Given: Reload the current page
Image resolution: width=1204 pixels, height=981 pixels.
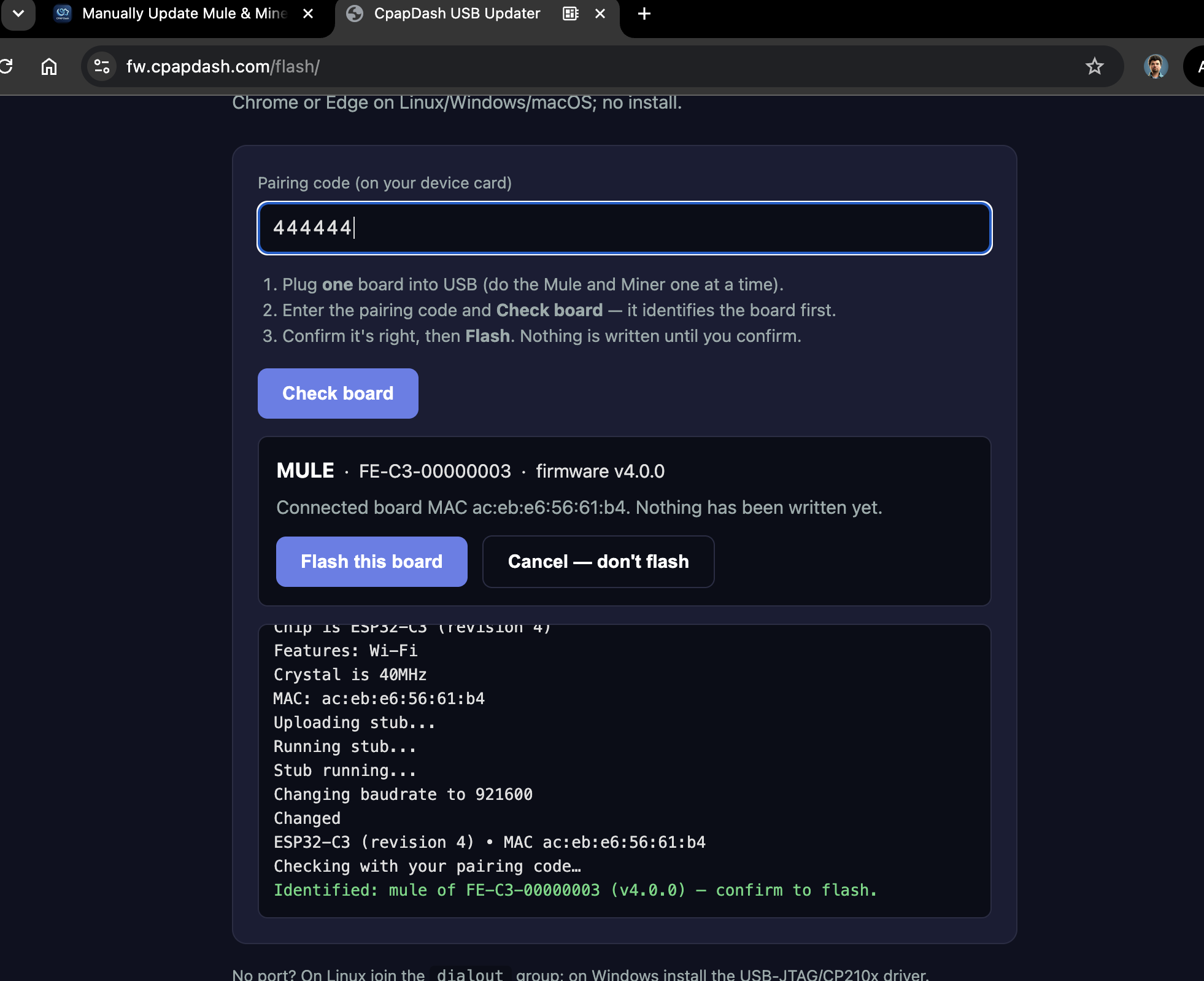Looking at the screenshot, I should (6, 66).
